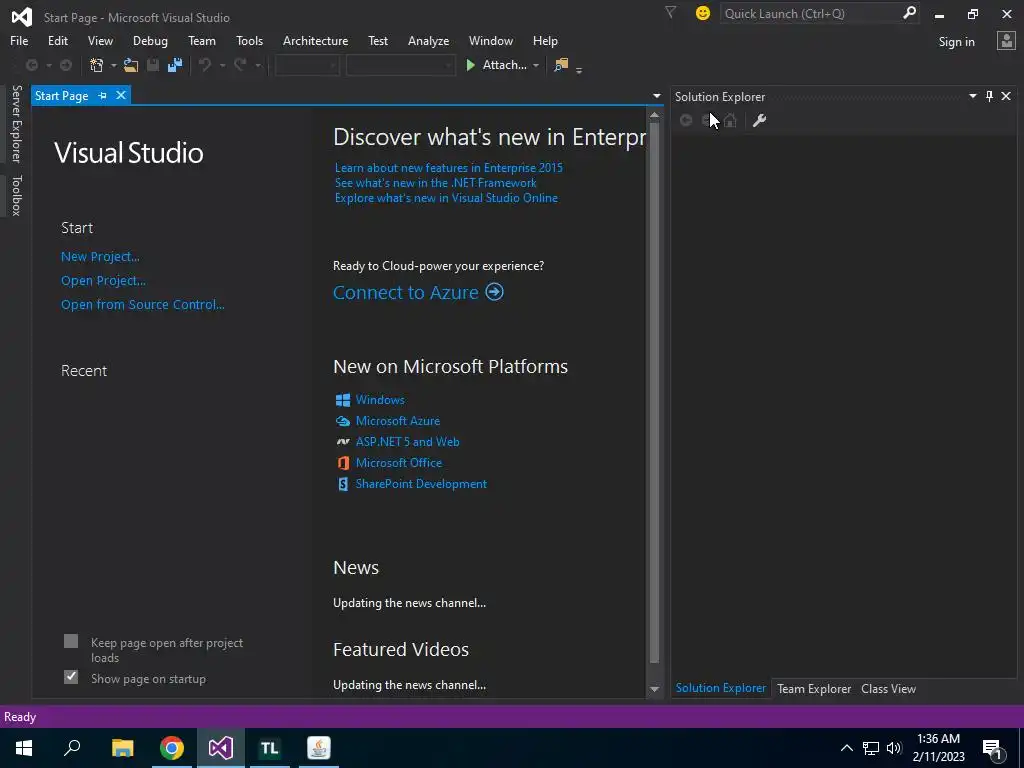
Task: Click the SharePoint Development icon
Action: [343, 484]
